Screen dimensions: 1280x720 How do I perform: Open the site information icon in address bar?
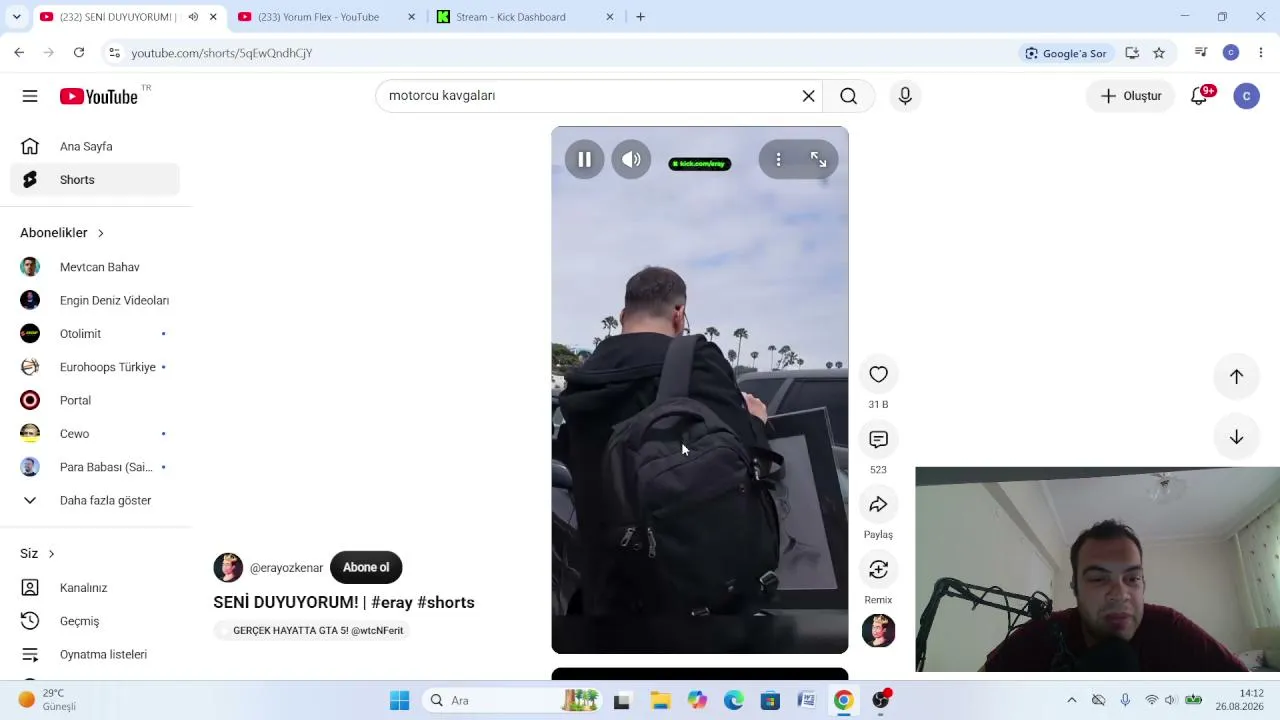115,53
